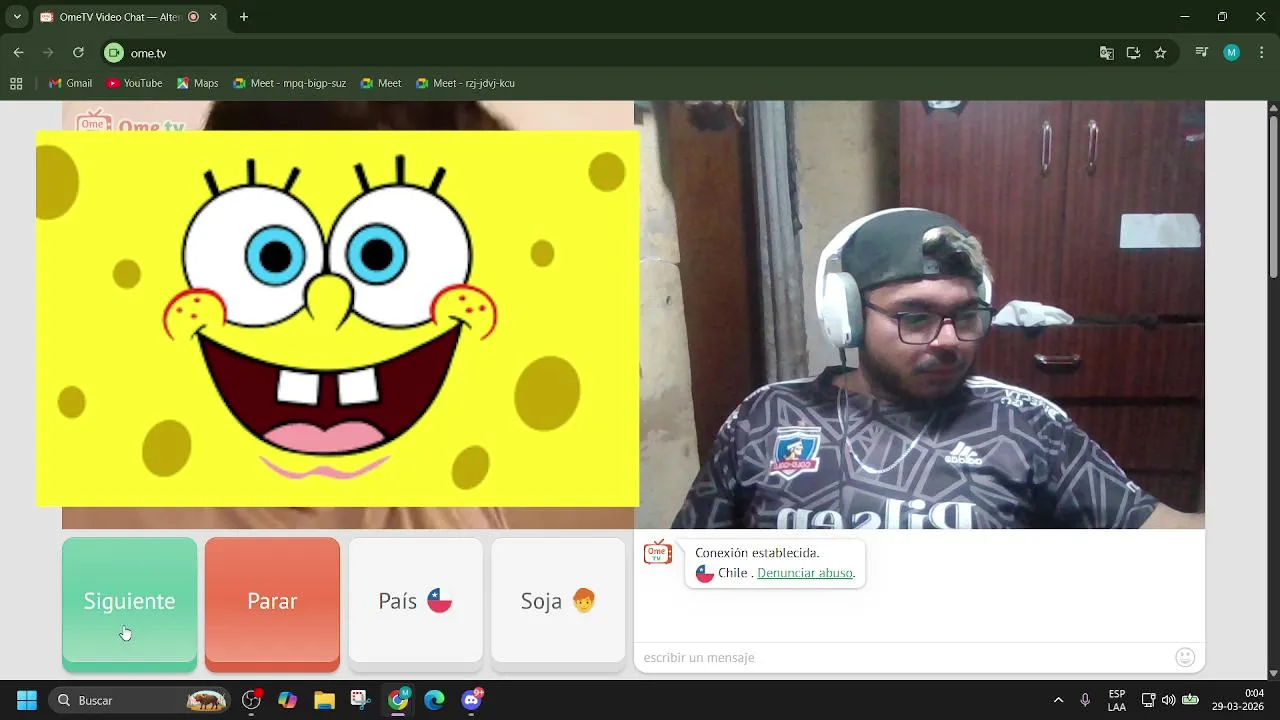Click the Denunciar abuso link
Viewport: 1280px width, 720px height.
pos(805,573)
